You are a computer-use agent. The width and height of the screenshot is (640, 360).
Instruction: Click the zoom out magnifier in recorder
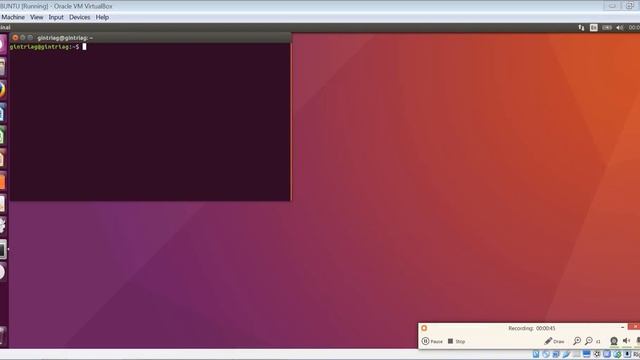[589, 341]
